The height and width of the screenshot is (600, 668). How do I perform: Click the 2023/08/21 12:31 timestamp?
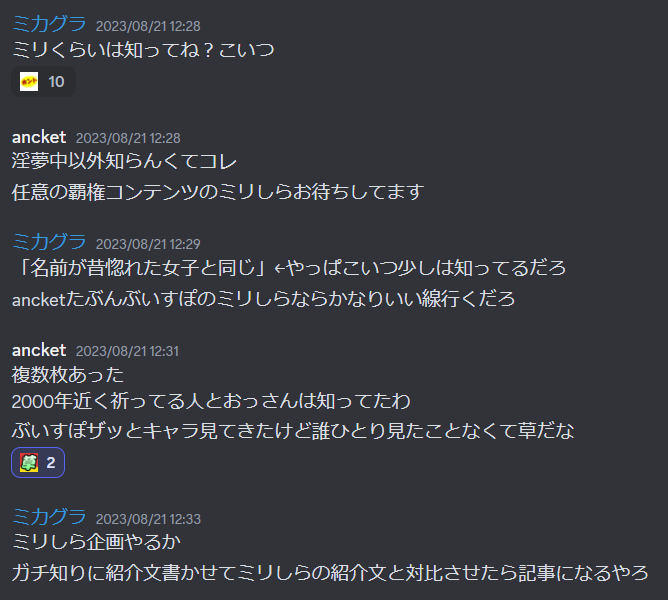(127, 351)
